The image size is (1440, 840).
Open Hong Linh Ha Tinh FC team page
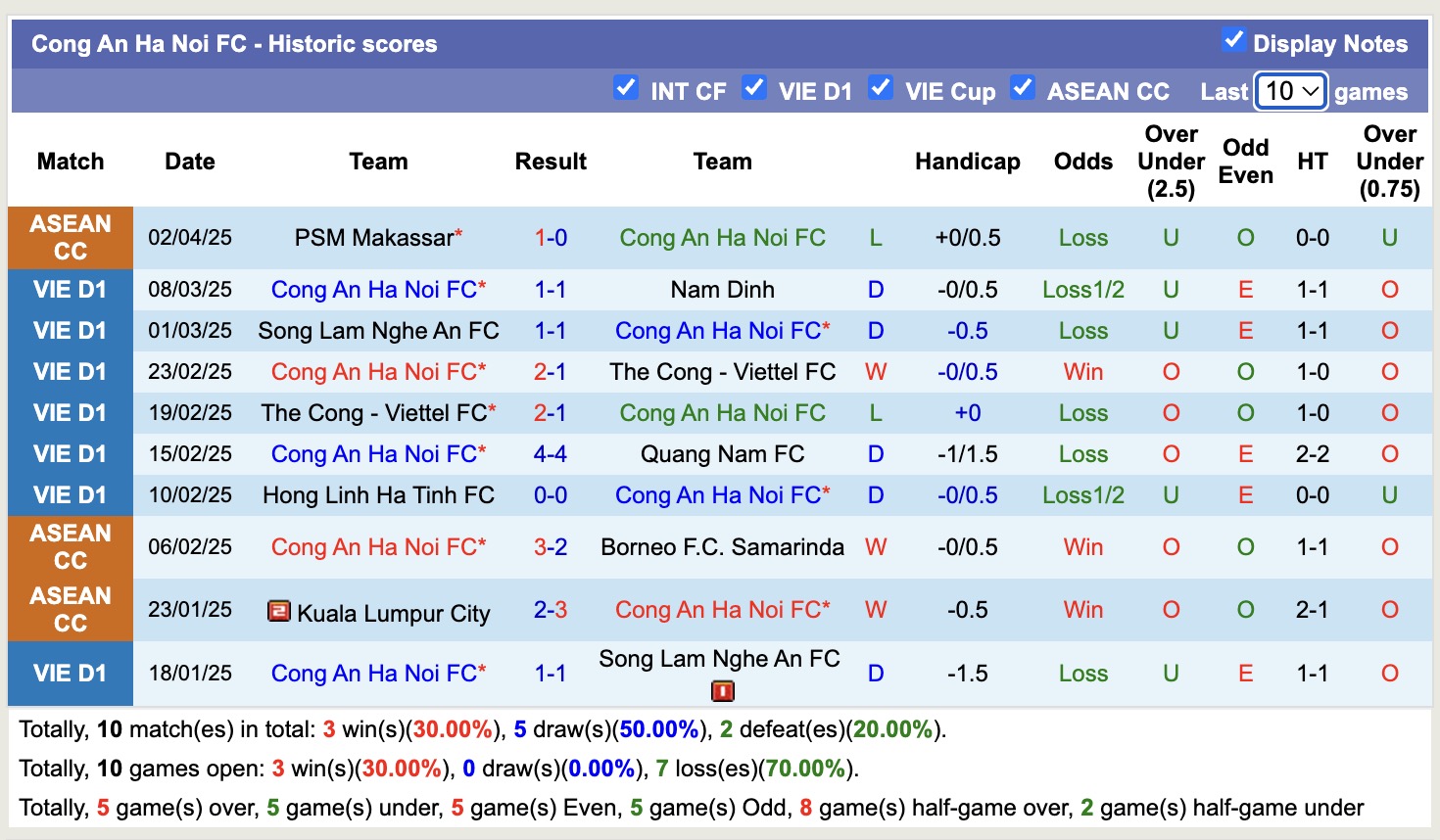click(378, 495)
